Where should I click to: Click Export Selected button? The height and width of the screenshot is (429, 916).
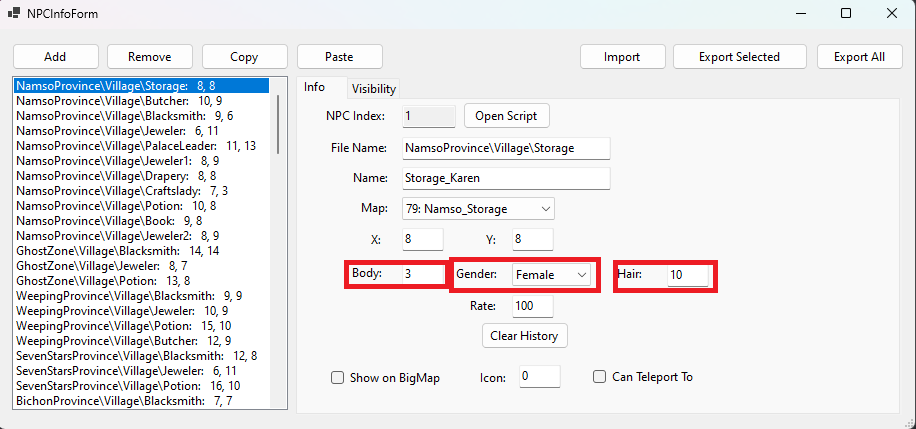click(740, 57)
